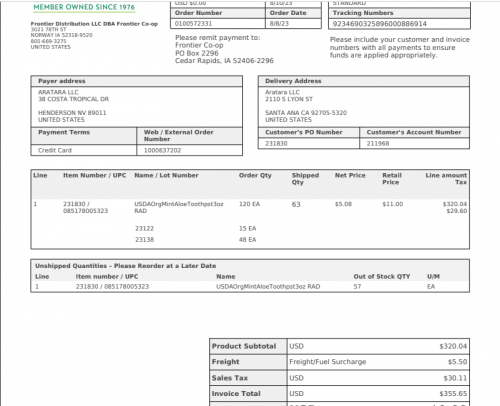This screenshot has width=500, height=406.
Task: Click the PO Box 2296 line
Action: coord(197,53)
